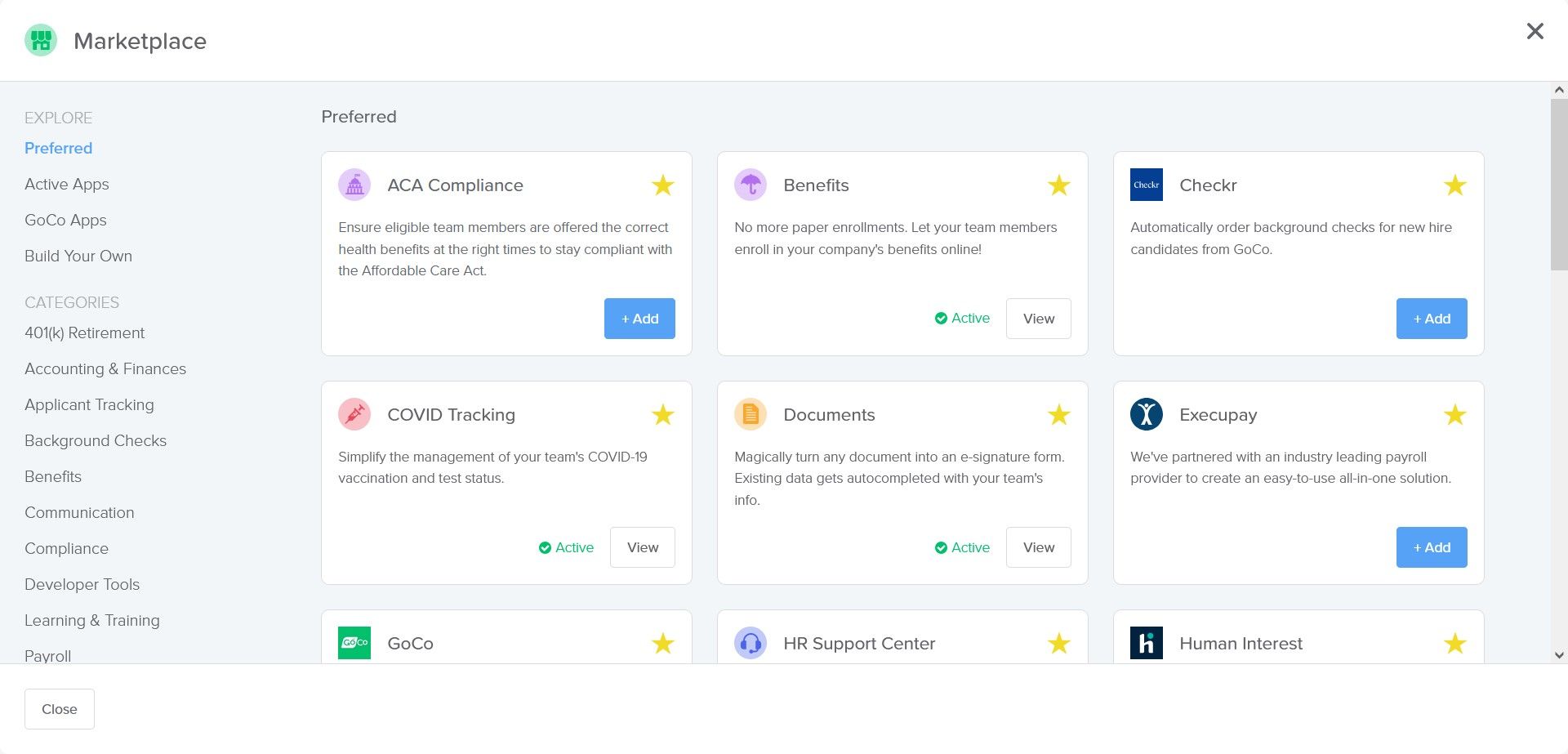
Task: Click the Documents orange page icon
Action: coord(751,414)
